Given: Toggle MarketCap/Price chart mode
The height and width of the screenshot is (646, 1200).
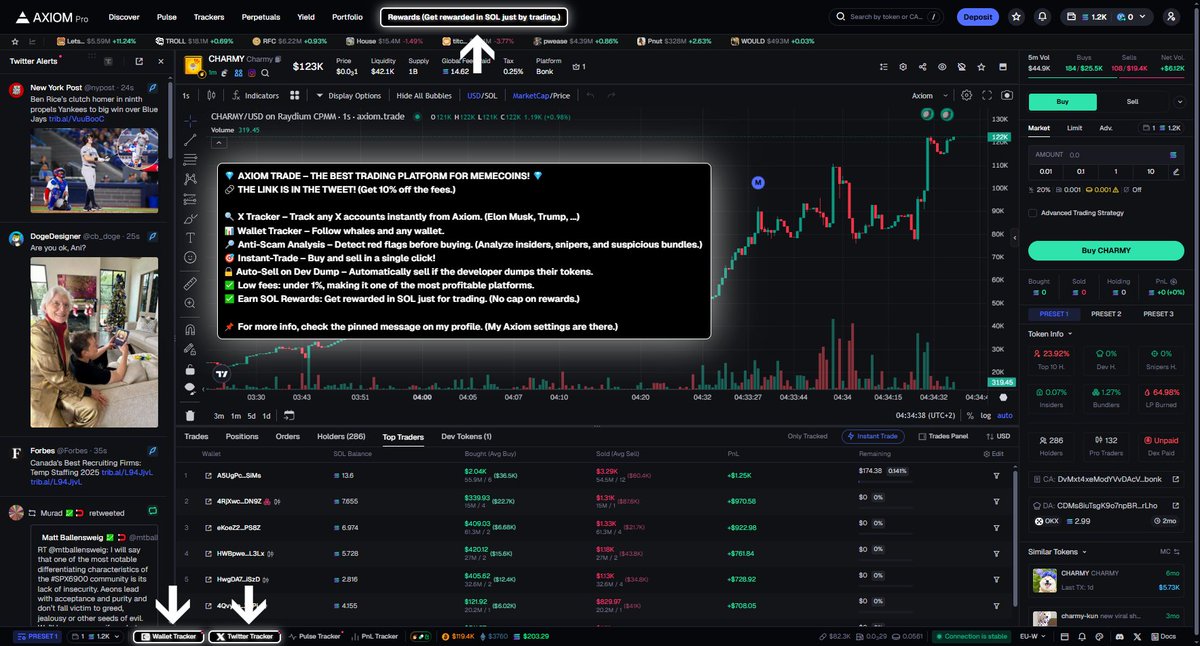Looking at the screenshot, I should 541,96.
